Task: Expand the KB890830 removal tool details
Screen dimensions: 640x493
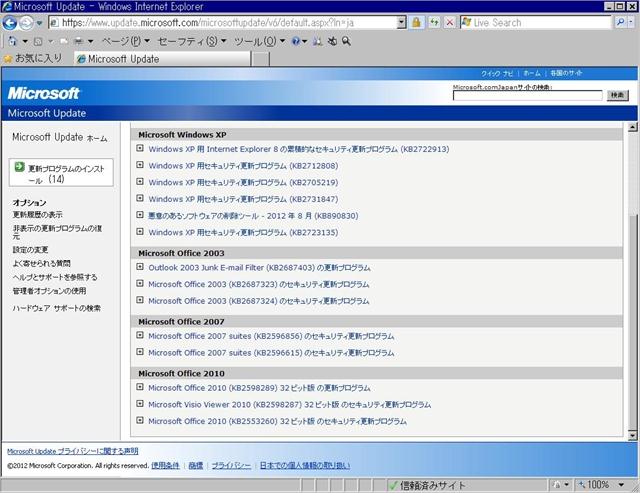Action: (140, 215)
